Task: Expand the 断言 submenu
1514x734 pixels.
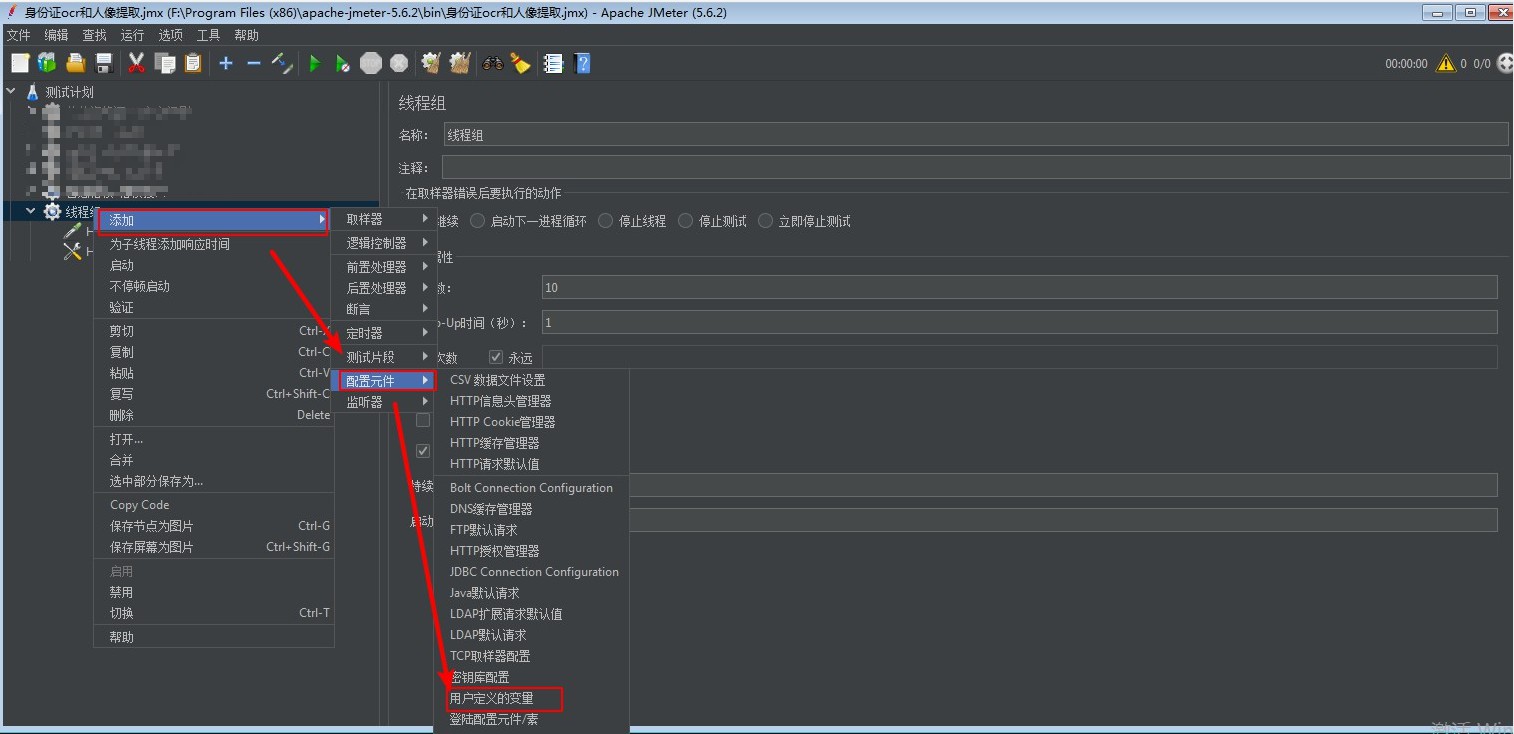Action: pyautogui.click(x=384, y=309)
